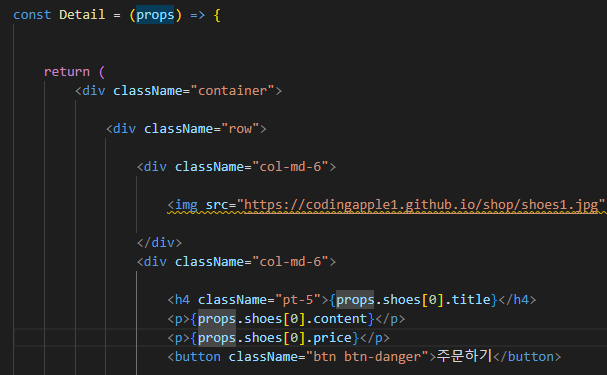This screenshot has height=375, width=607.
Task: Click the 'h4' opening tag name
Action: (x=182, y=300)
